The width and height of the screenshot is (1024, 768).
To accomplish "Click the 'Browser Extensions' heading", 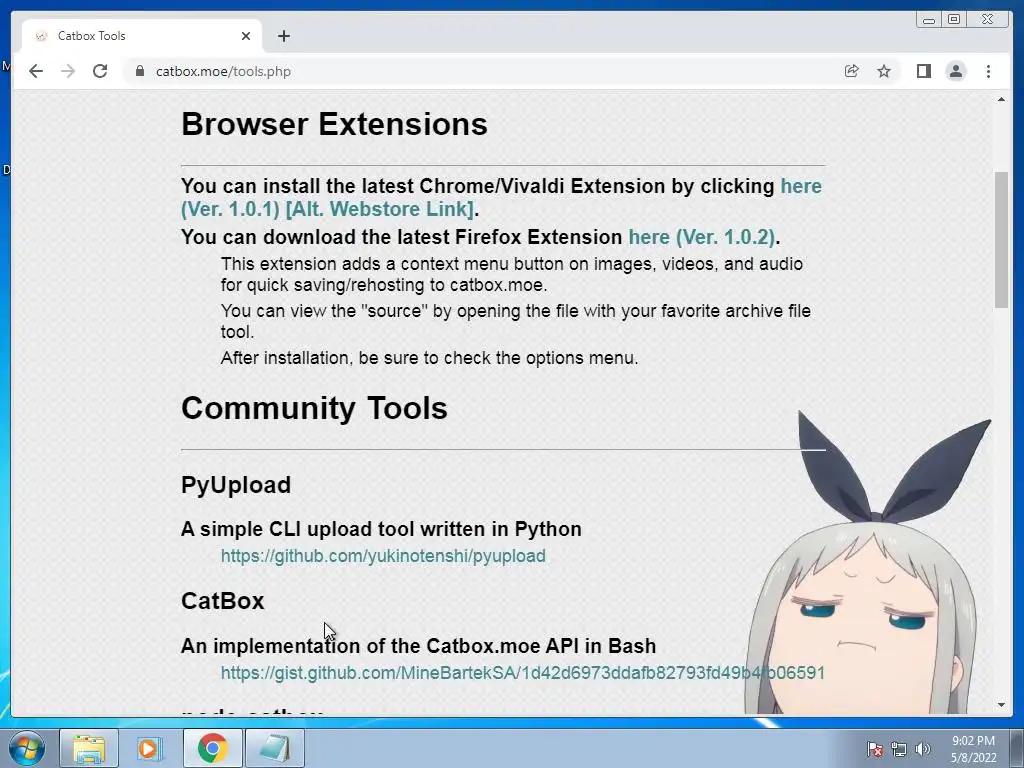I will 334,124.
